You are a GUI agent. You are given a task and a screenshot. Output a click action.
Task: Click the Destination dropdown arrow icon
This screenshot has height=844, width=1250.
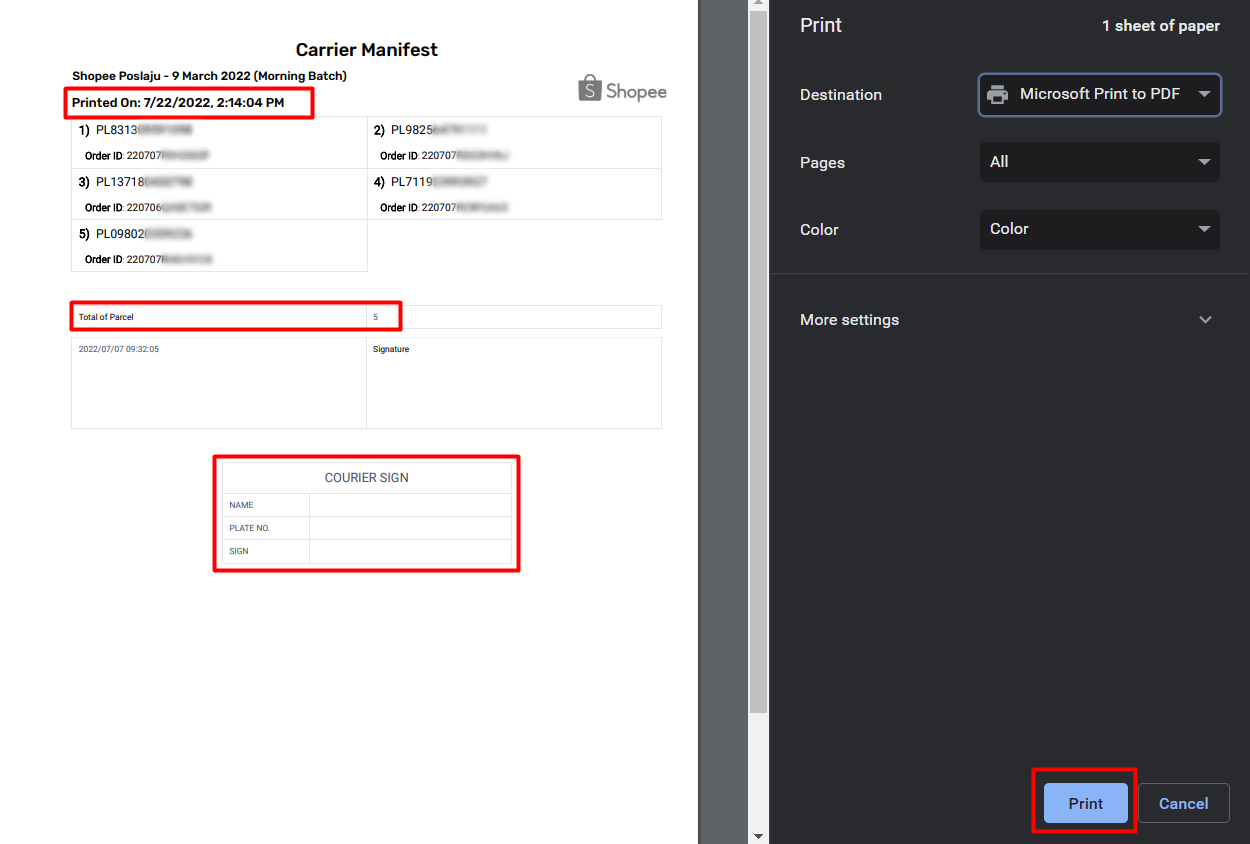[1205, 95]
